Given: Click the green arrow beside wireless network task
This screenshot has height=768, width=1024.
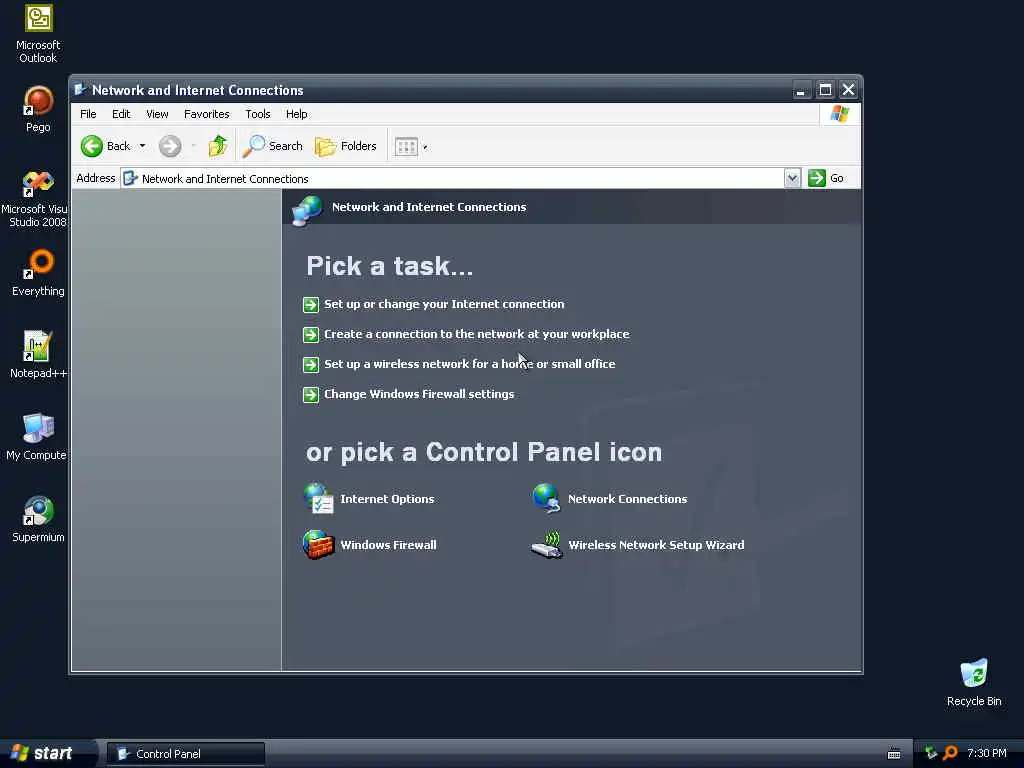Looking at the screenshot, I should point(311,364).
